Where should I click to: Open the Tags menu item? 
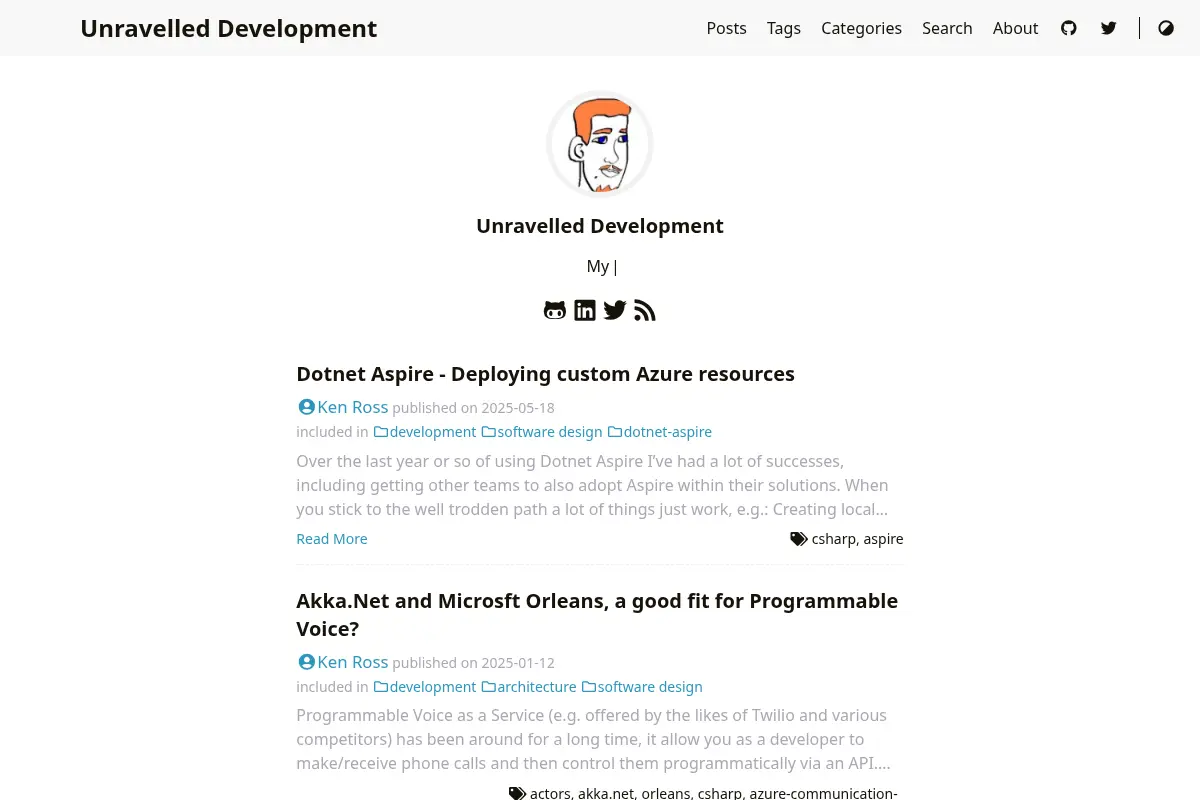pos(784,28)
